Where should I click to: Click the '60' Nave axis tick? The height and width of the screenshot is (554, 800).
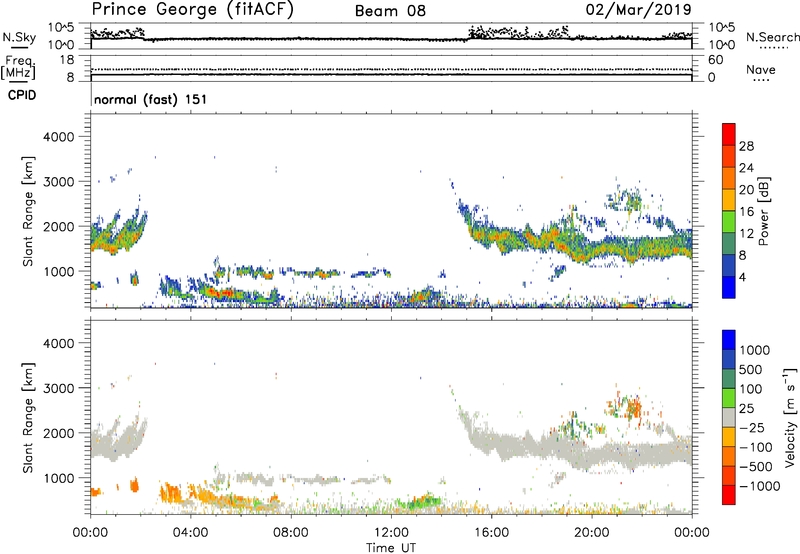point(715,60)
